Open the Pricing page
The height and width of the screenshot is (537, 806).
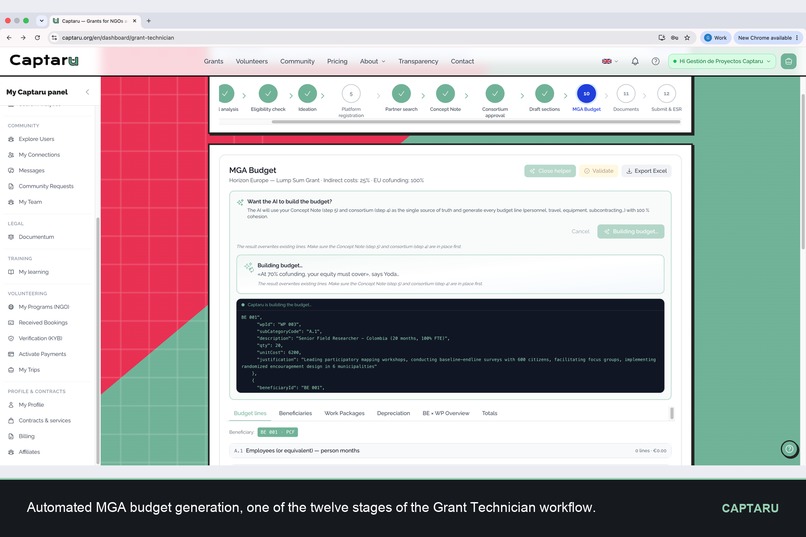(x=337, y=61)
